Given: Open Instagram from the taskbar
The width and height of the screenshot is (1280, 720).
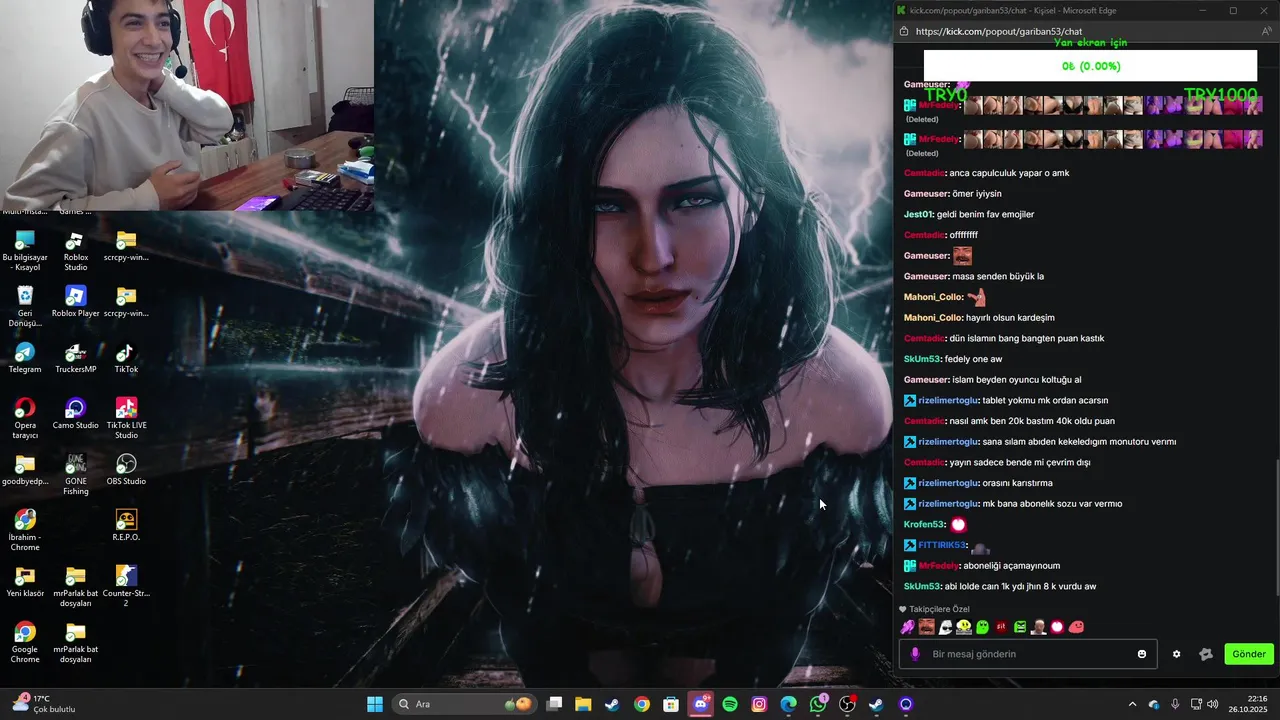Looking at the screenshot, I should (x=759, y=704).
